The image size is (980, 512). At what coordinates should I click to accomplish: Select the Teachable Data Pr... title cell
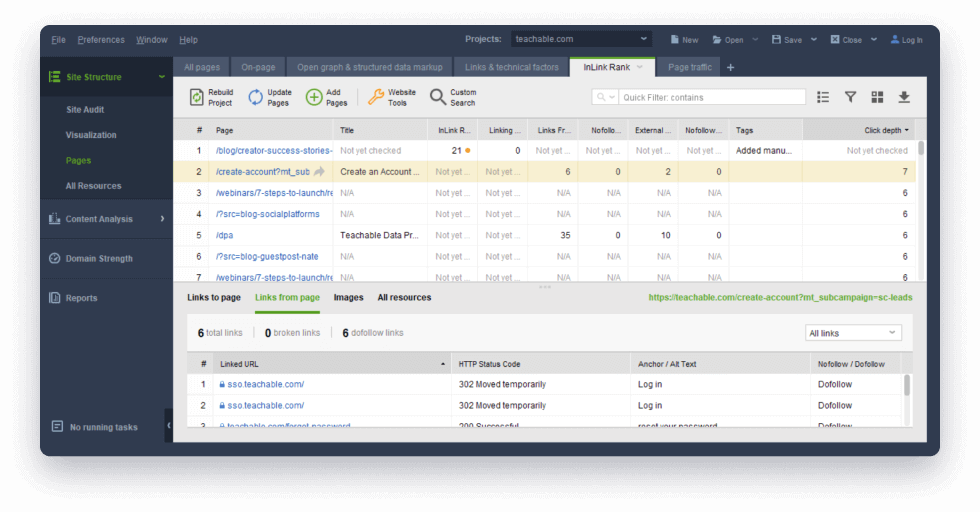click(379, 235)
